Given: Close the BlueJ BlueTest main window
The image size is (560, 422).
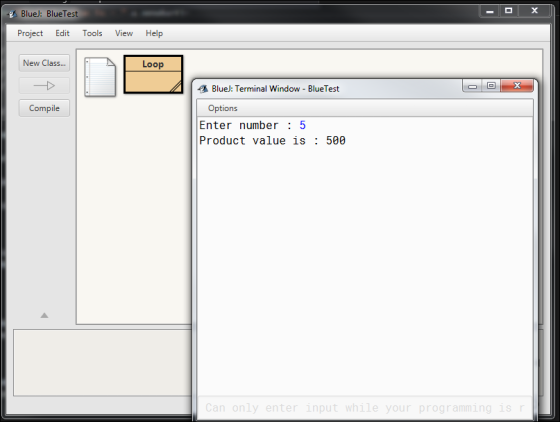Looking at the screenshot, I should tap(534, 11).
